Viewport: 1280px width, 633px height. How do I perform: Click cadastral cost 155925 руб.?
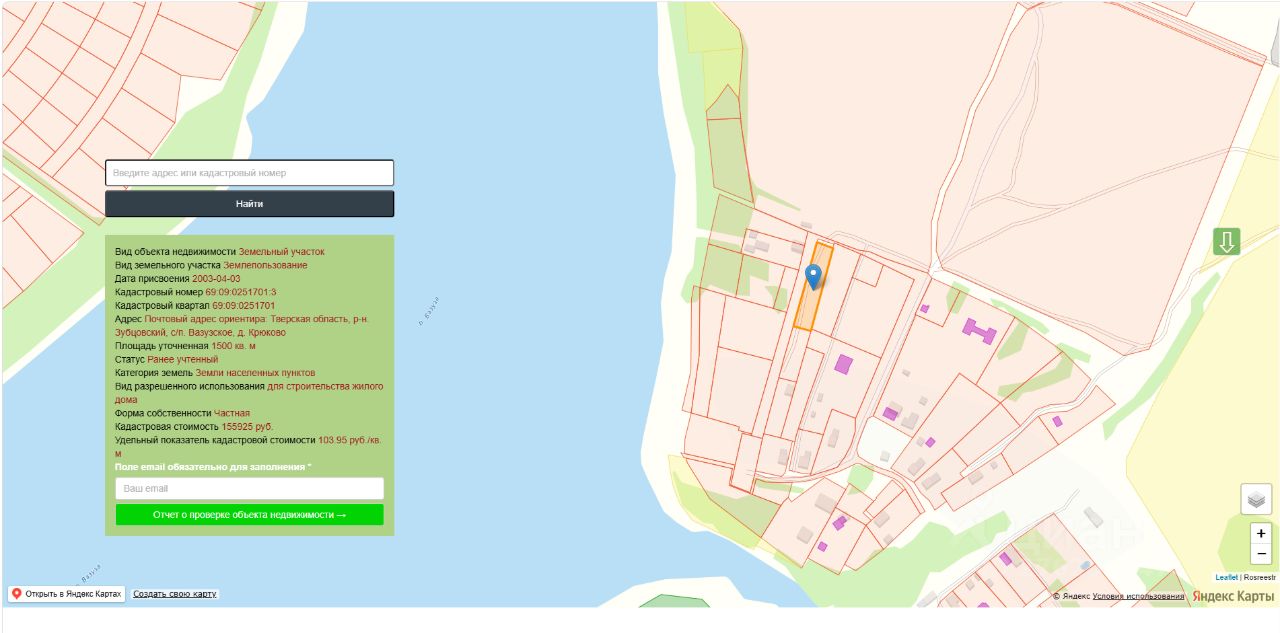(x=247, y=427)
